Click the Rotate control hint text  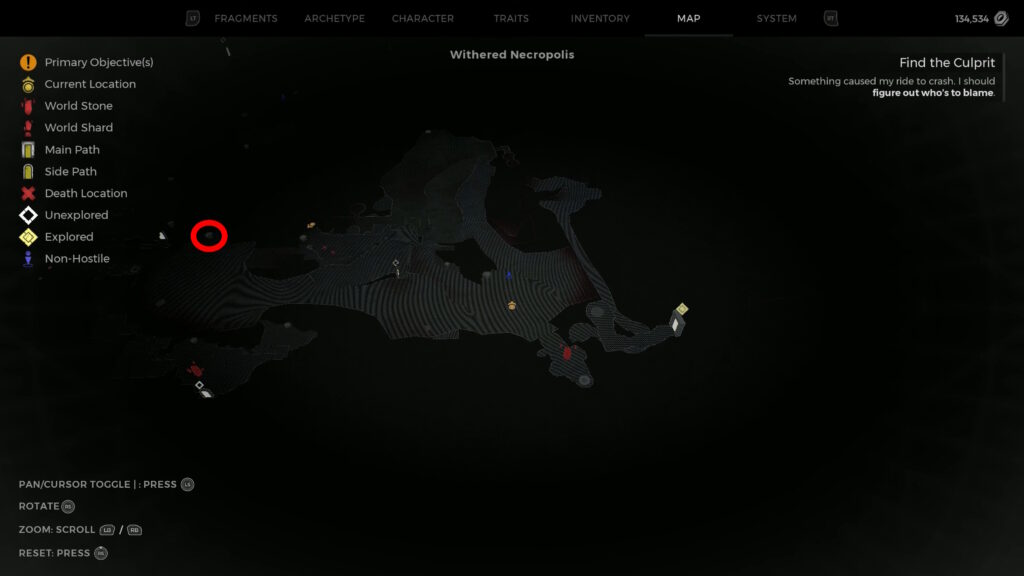click(x=39, y=506)
